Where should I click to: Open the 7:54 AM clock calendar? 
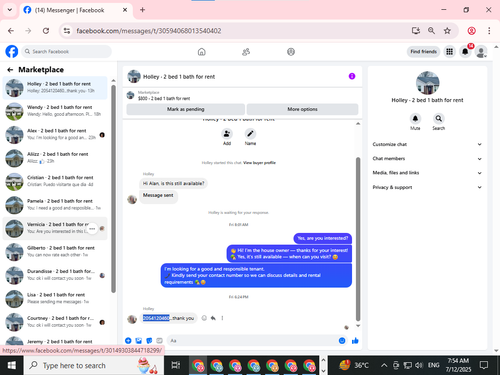click(x=458, y=366)
